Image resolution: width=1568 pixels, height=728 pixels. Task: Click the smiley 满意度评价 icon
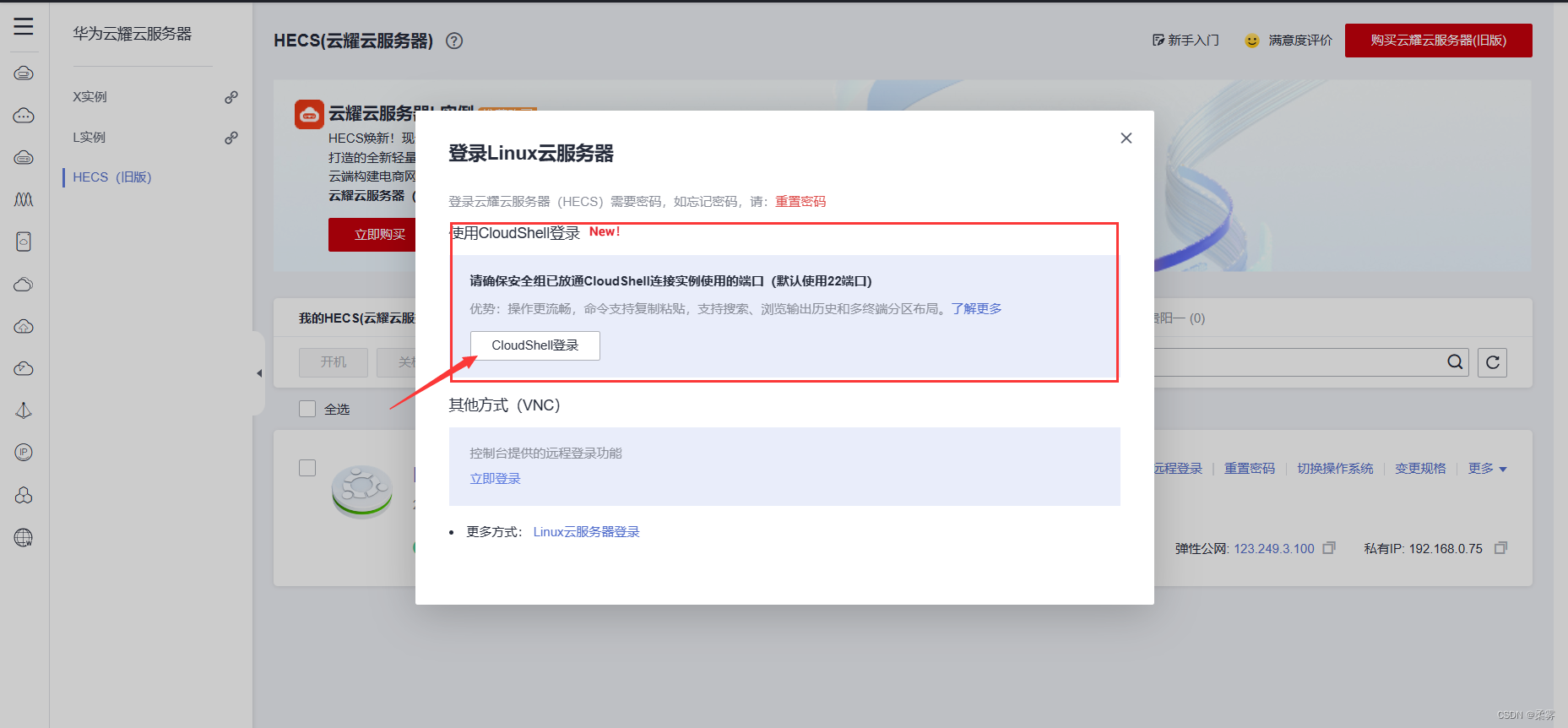coord(1251,41)
